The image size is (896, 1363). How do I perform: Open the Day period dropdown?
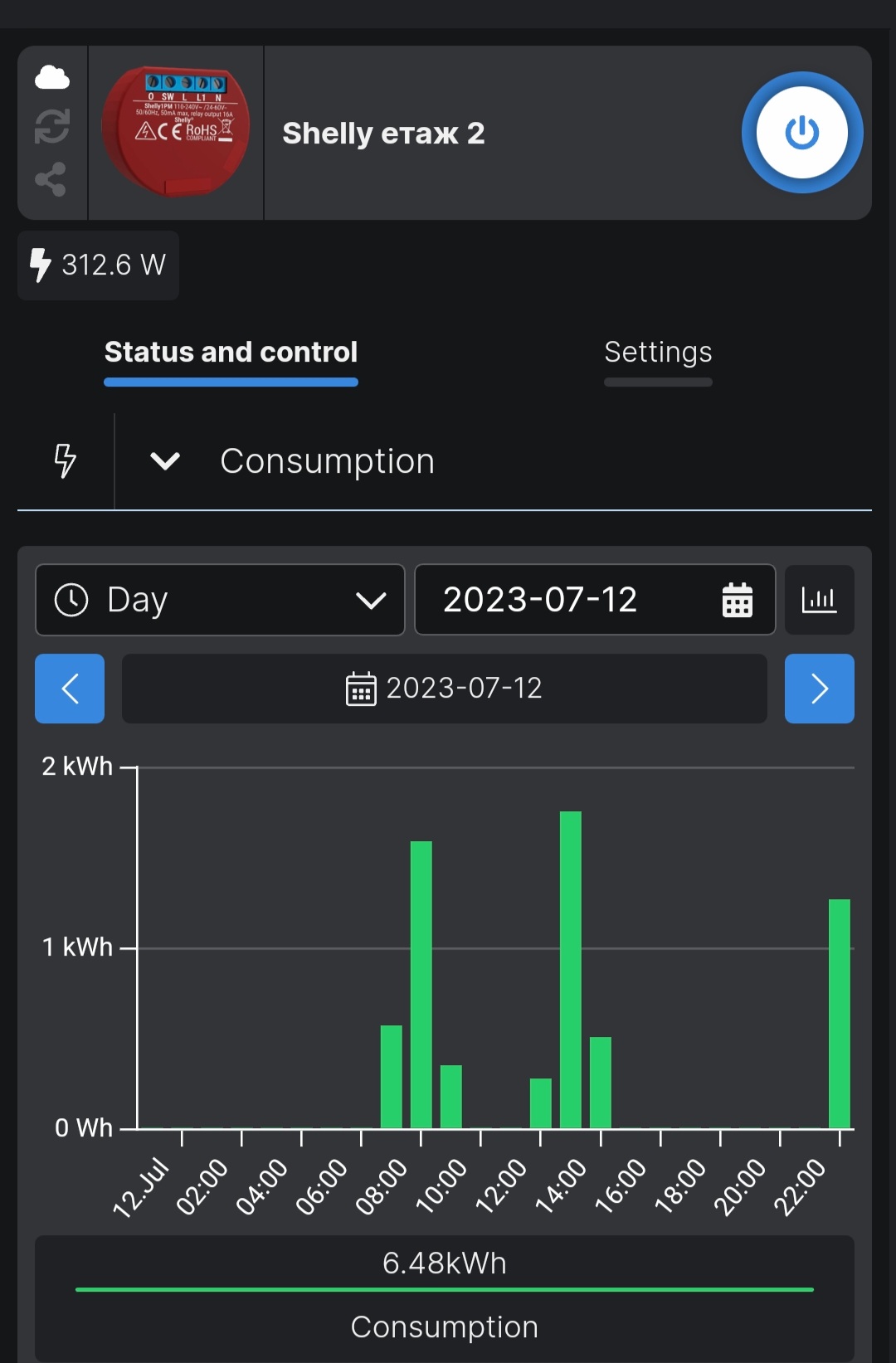220,600
